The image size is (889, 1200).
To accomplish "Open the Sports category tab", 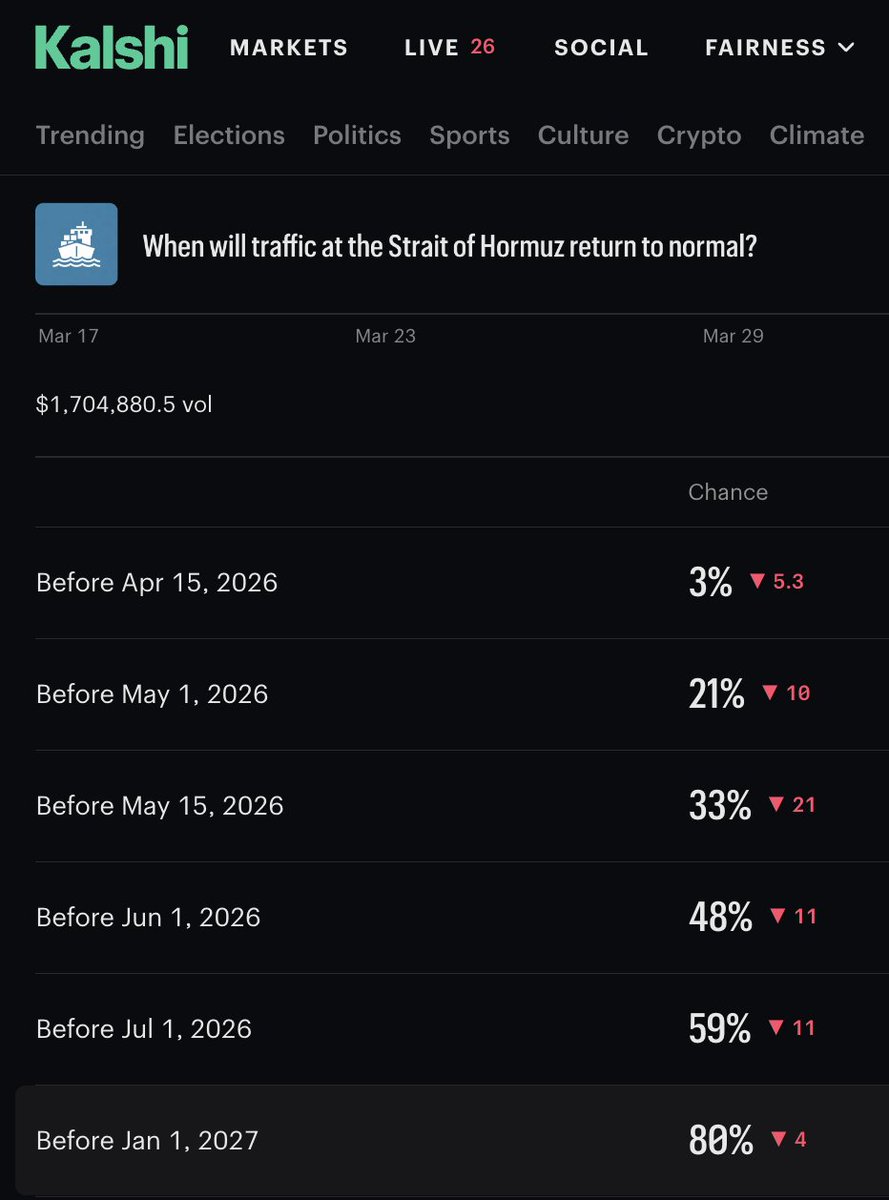I will 469,135.
